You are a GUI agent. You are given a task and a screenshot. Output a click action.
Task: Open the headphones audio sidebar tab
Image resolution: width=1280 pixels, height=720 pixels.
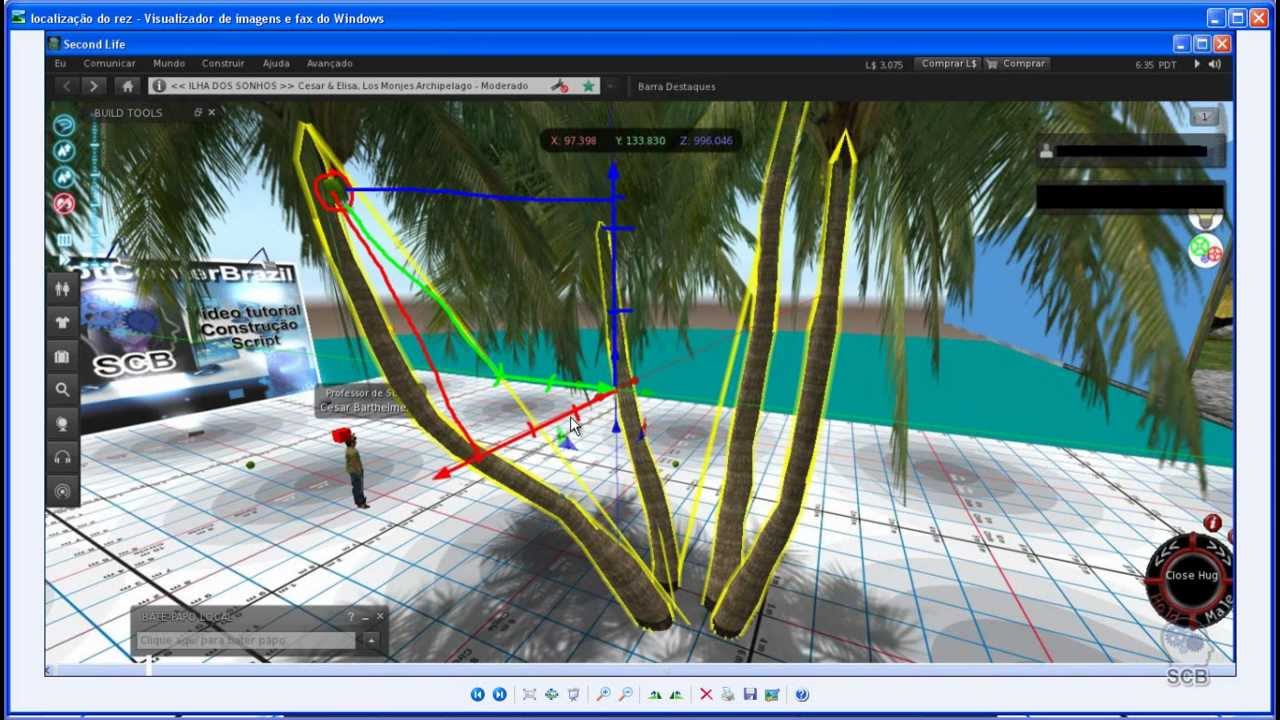[63, 457]
